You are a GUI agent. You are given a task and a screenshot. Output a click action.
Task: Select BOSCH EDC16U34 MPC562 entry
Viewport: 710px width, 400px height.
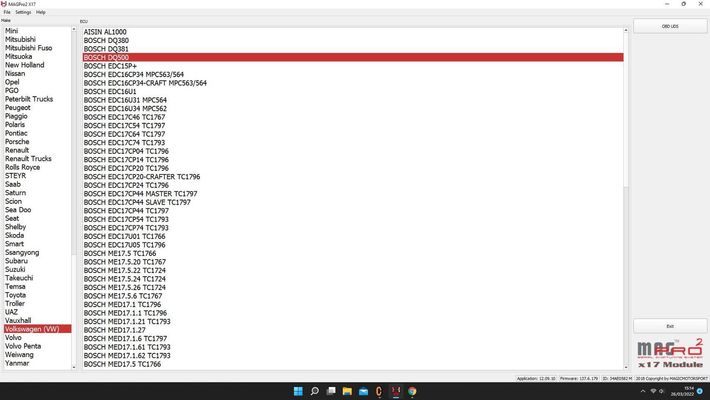tap(353, 108)
